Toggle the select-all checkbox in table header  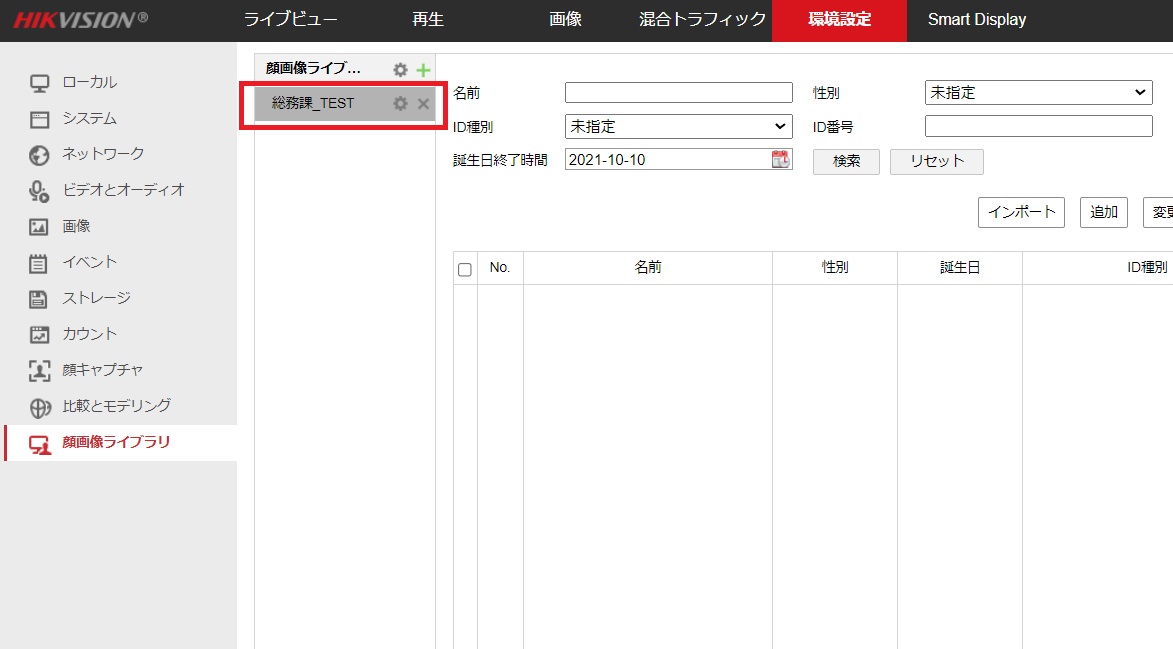coord(463,267)
